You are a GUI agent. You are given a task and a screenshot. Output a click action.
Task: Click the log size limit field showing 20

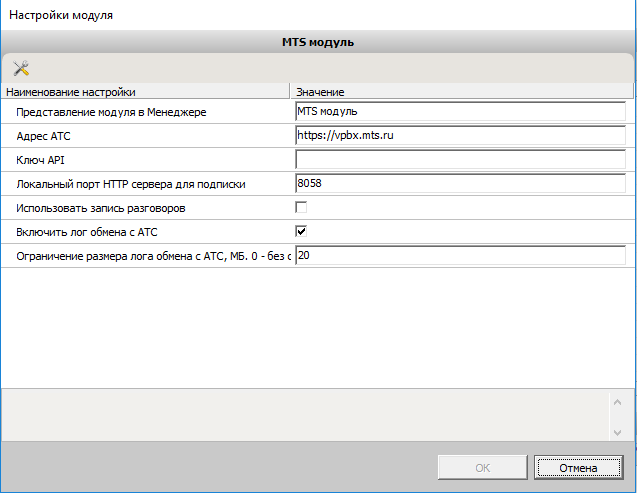point(461,255)
